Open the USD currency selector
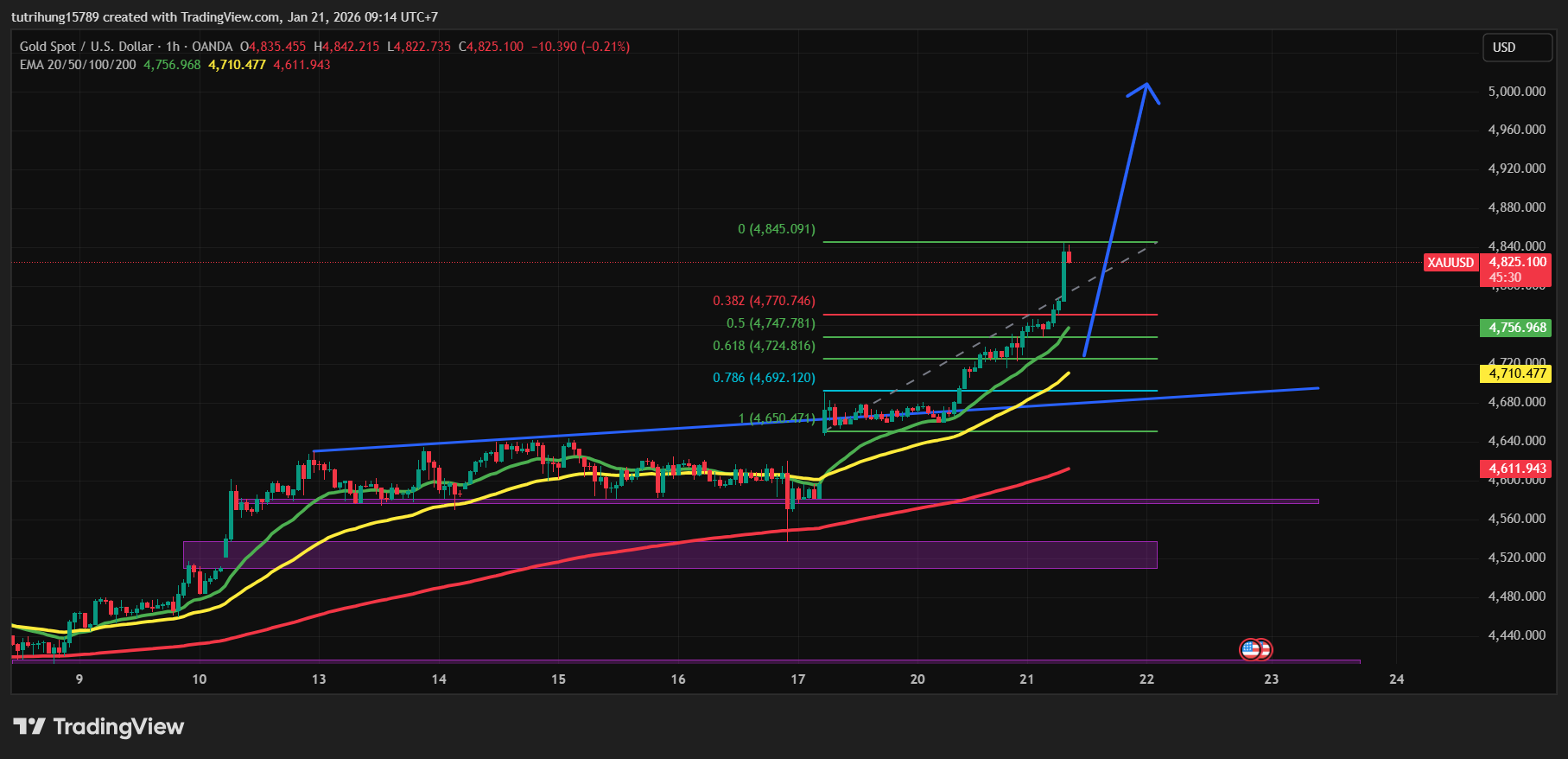Screen dimensions: 1568x759 [1516, 48]
